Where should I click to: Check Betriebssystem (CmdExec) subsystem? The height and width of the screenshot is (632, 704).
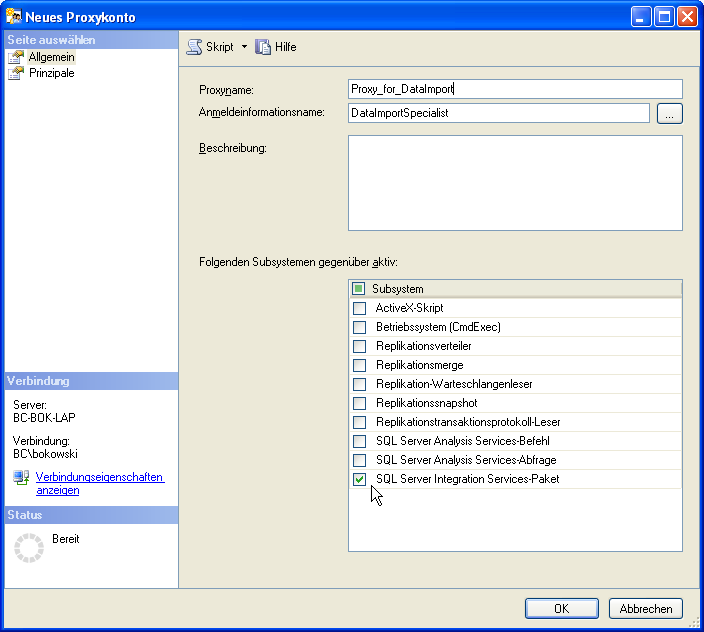[359, 327]
